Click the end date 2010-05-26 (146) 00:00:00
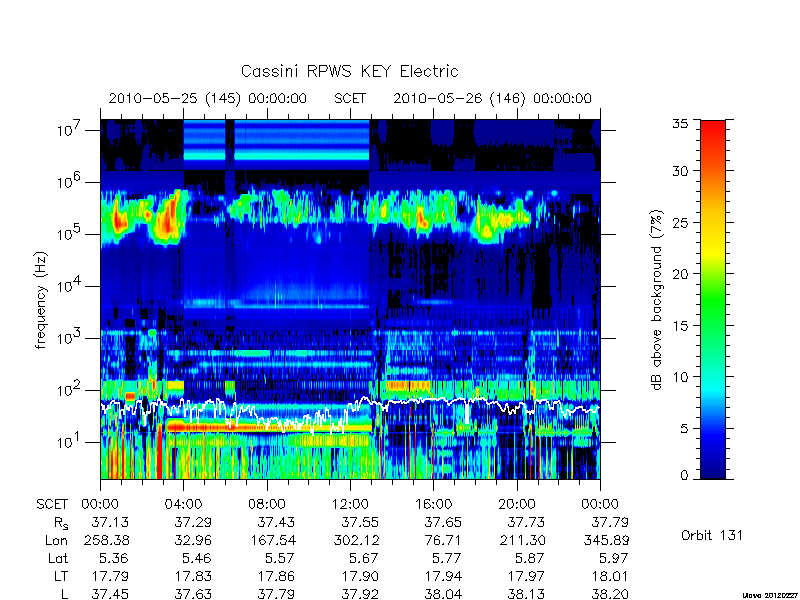This screenshot has height=600, width=800. pyautogui.click(x=492, y=98)
